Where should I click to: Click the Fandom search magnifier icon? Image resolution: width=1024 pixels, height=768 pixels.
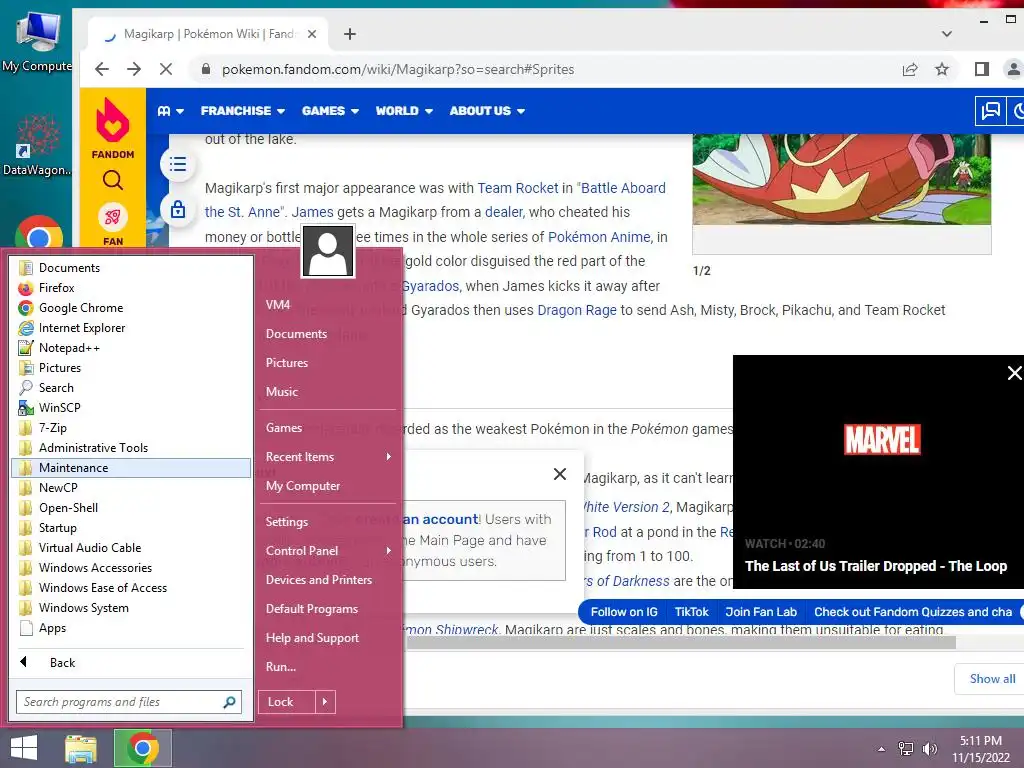coord(112,180)
